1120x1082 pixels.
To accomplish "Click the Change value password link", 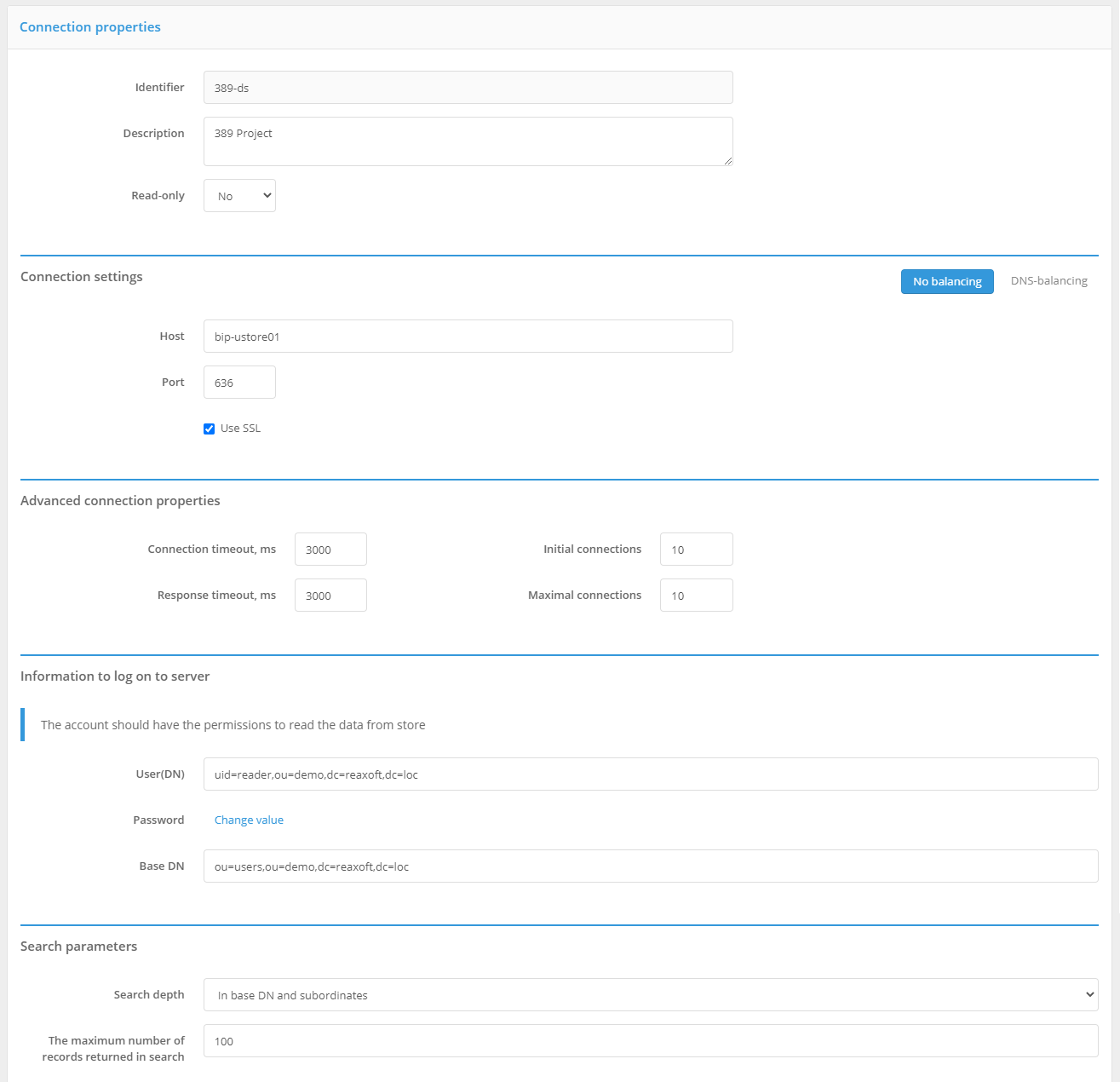I will (249, 820).
